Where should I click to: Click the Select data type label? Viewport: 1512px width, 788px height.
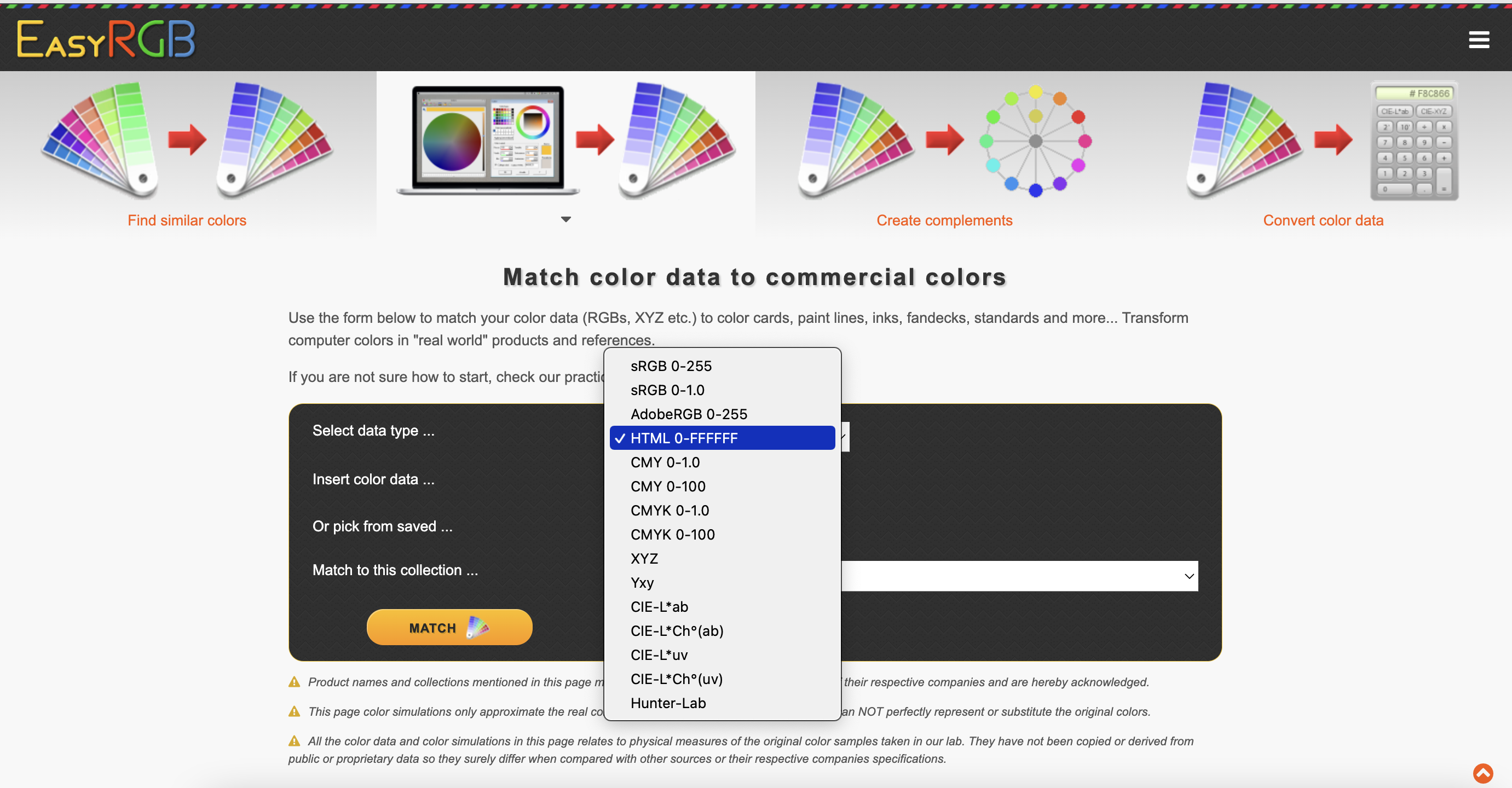click(x=373, y=431)
